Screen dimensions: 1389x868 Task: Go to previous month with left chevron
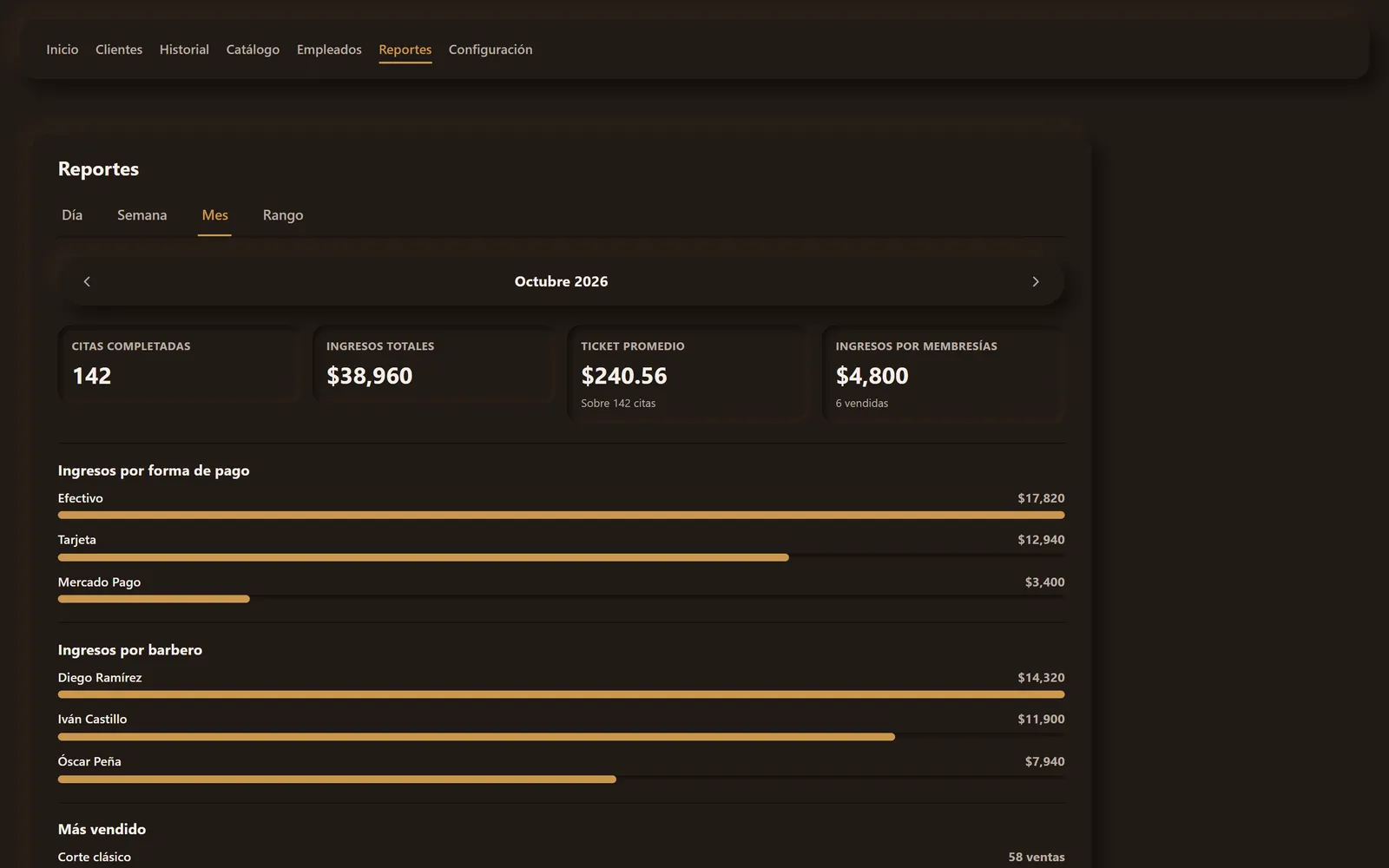point(87,281)
